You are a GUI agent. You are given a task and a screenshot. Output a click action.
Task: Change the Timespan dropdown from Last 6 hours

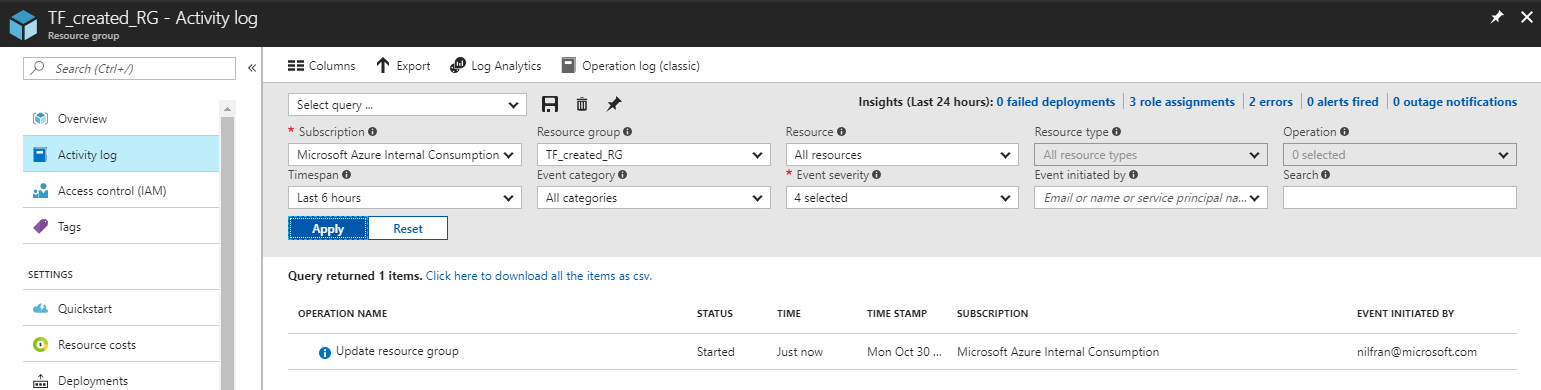point(405,198)
